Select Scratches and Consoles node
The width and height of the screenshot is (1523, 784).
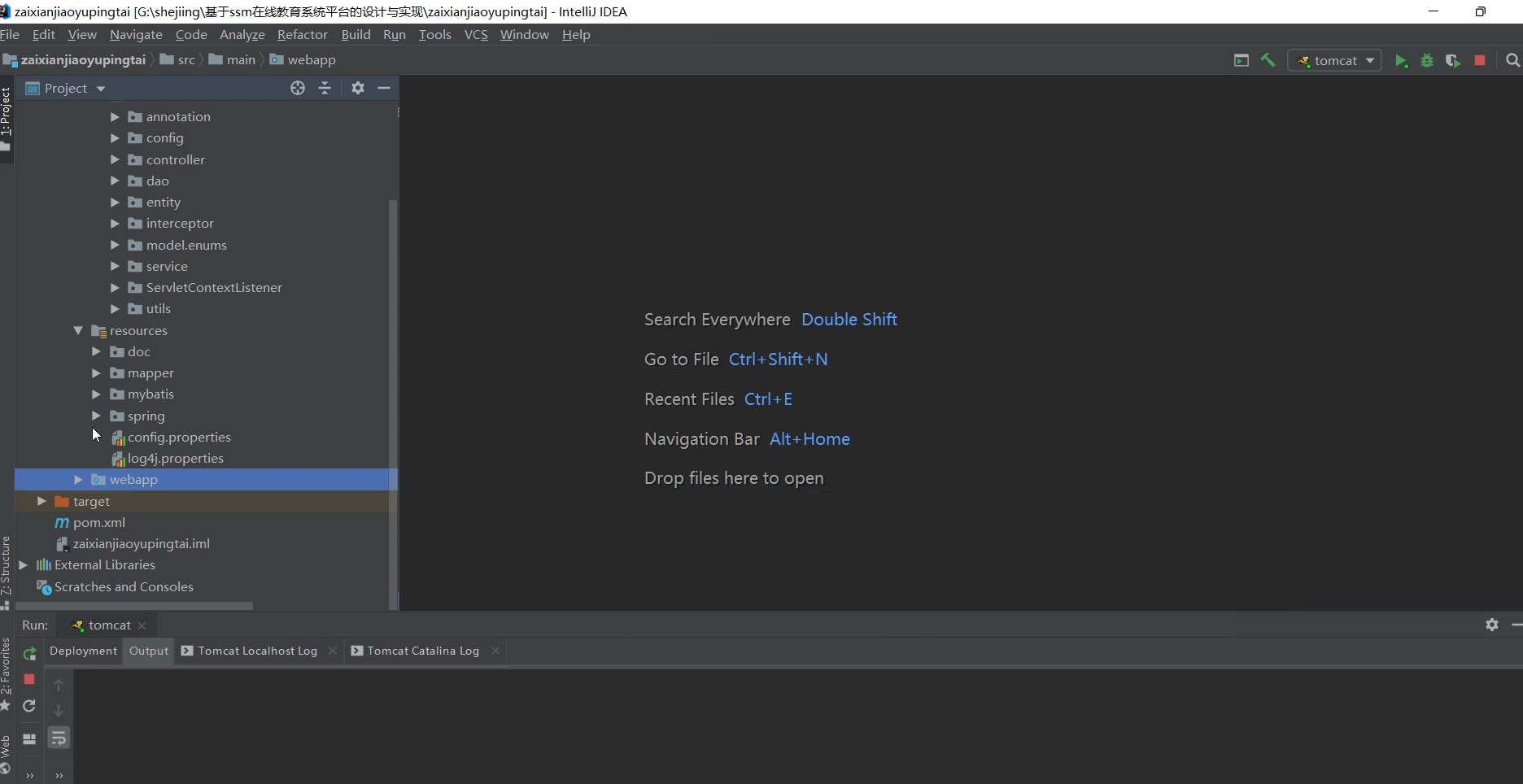[x=124, y=587]
